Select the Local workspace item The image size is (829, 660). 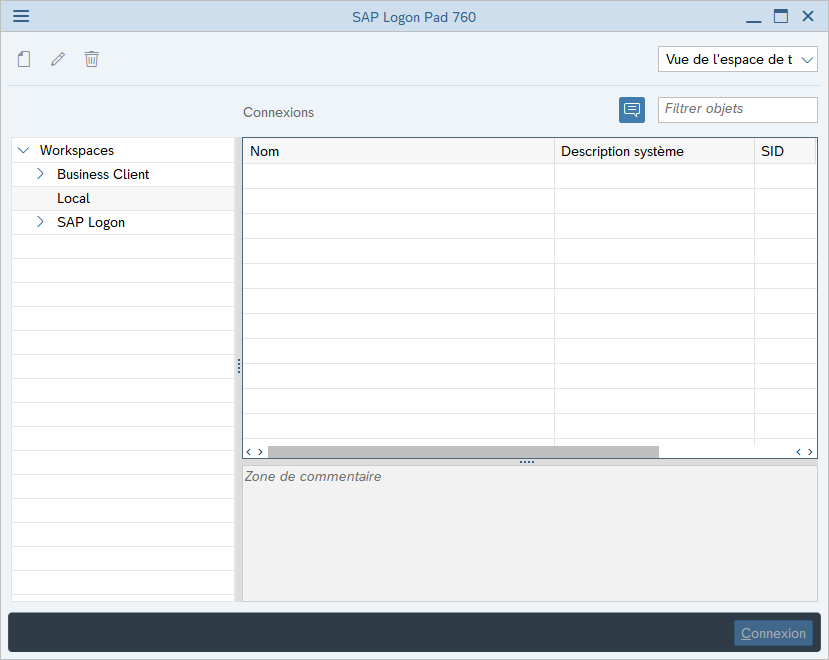coord(73,198)
